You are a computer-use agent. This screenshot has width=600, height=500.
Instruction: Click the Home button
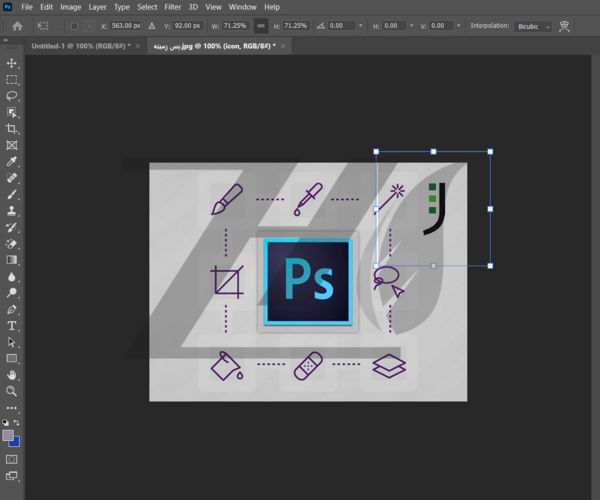[17, 26]
